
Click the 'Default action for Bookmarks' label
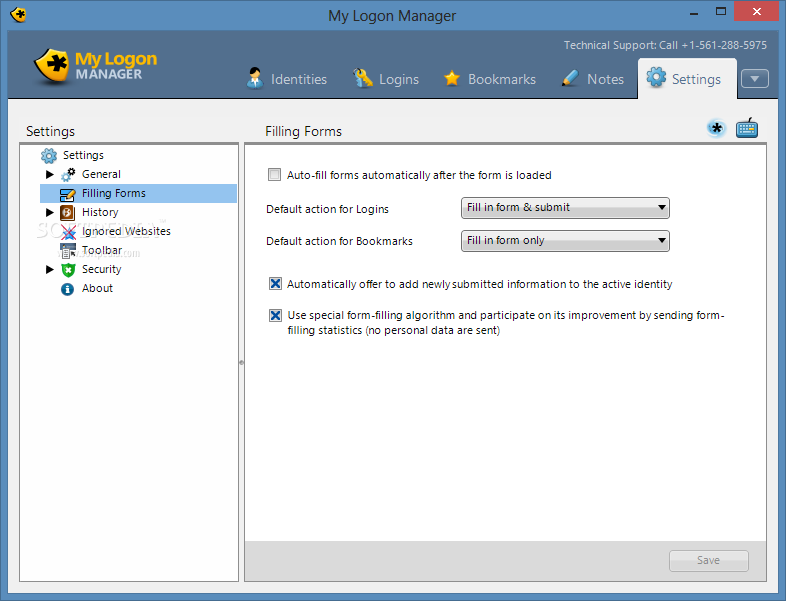(x=339, y=241)
